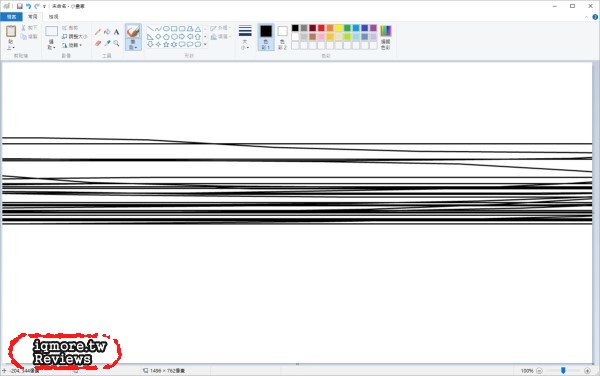Click the rectangular Select tool icon
Screen dimensions: 600x376
[x=51, y=31]
